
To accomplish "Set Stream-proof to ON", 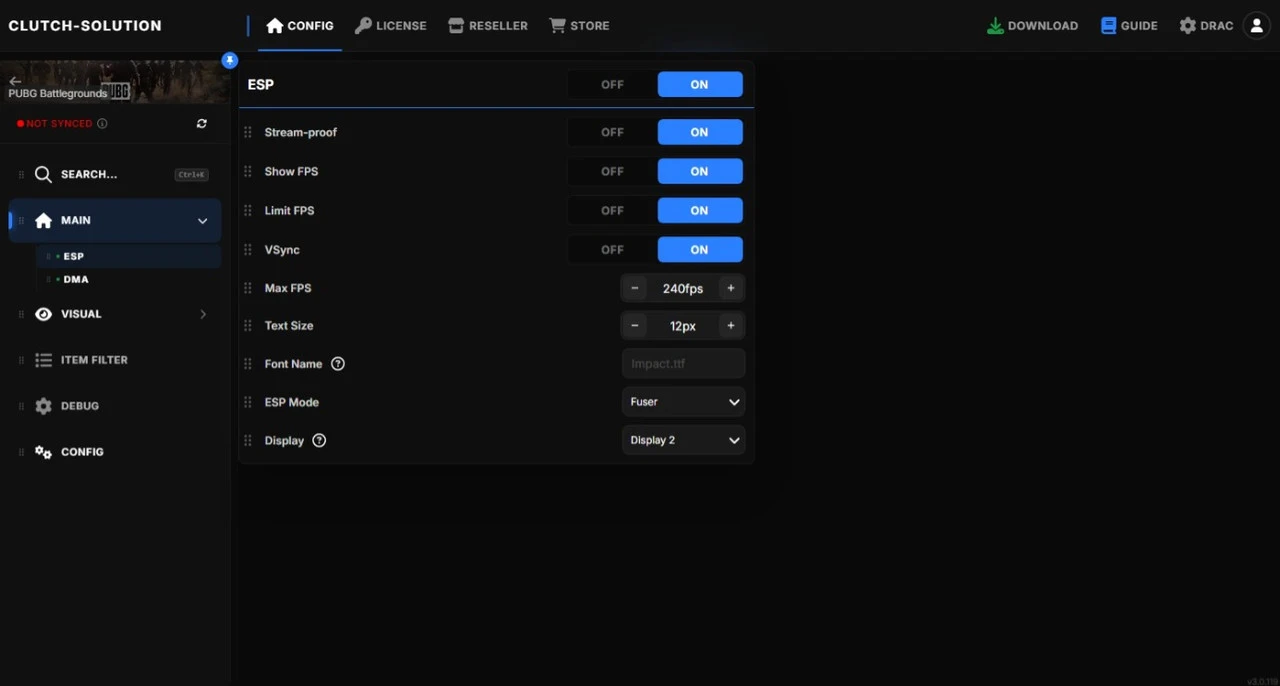I will (700, 132).
